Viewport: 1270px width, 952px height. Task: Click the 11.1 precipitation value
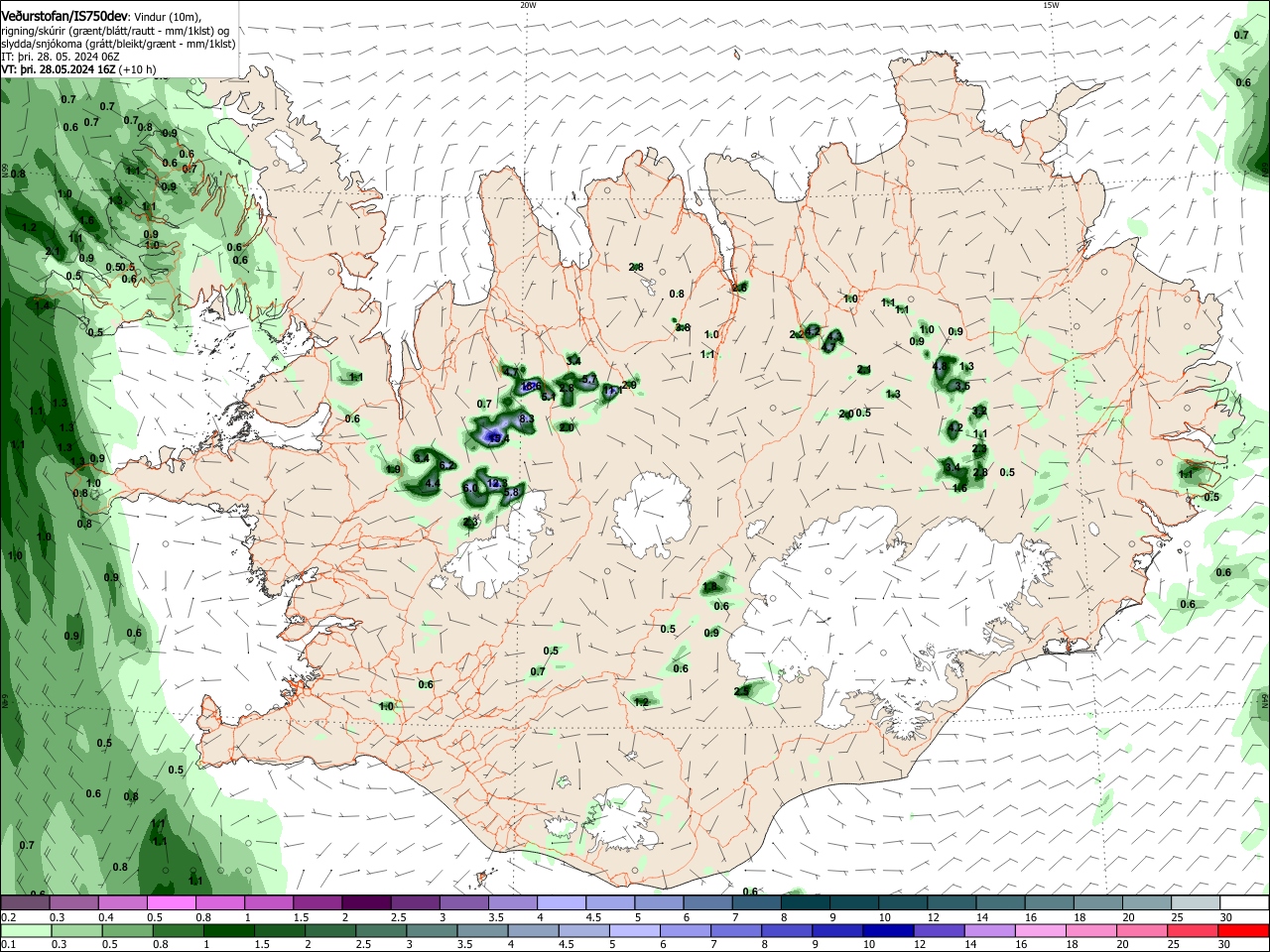pyautogui.click(x=612, y=391)
